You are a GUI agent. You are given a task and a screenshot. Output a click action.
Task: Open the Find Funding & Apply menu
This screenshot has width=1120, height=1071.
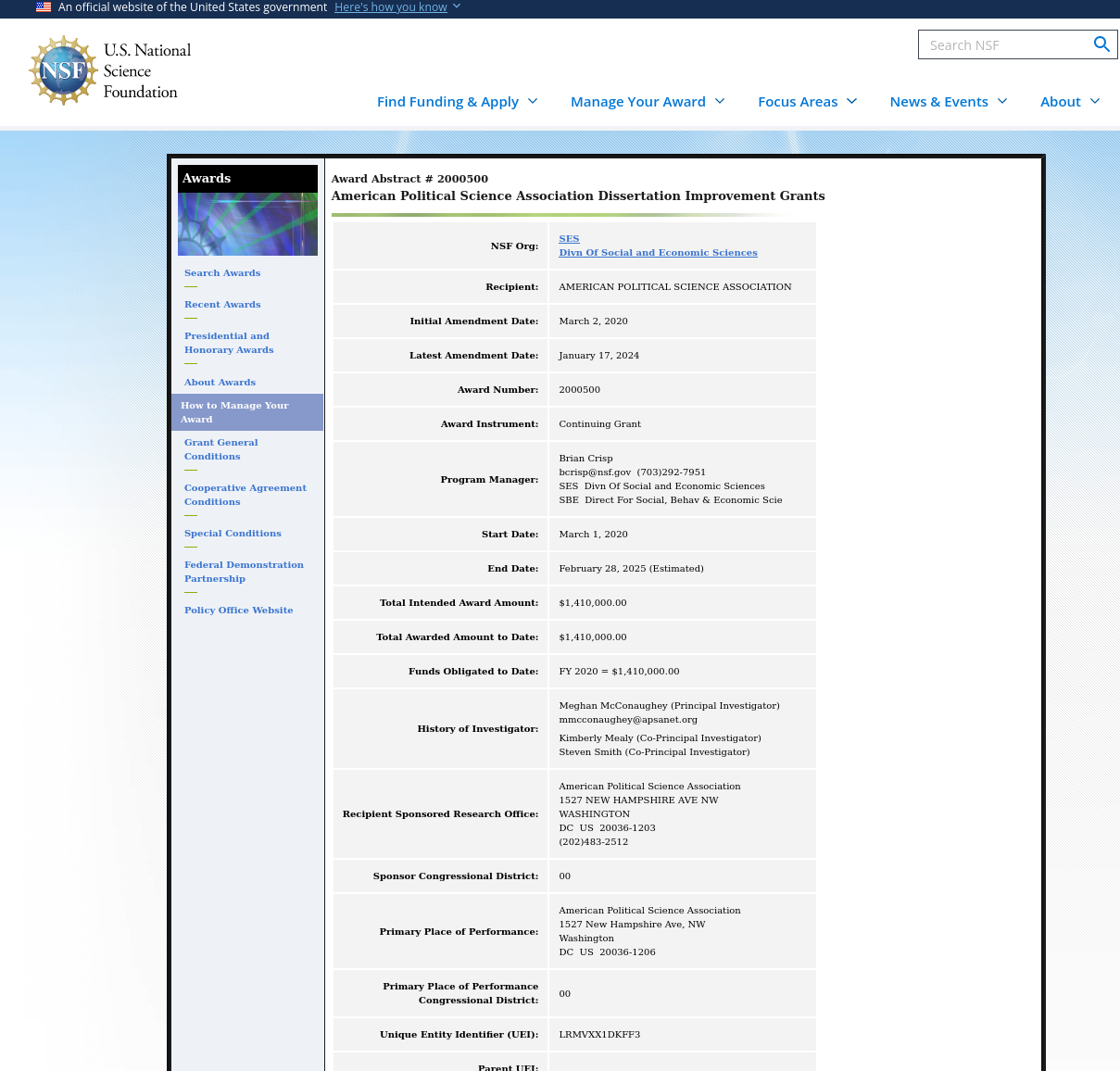pos(457,102)
